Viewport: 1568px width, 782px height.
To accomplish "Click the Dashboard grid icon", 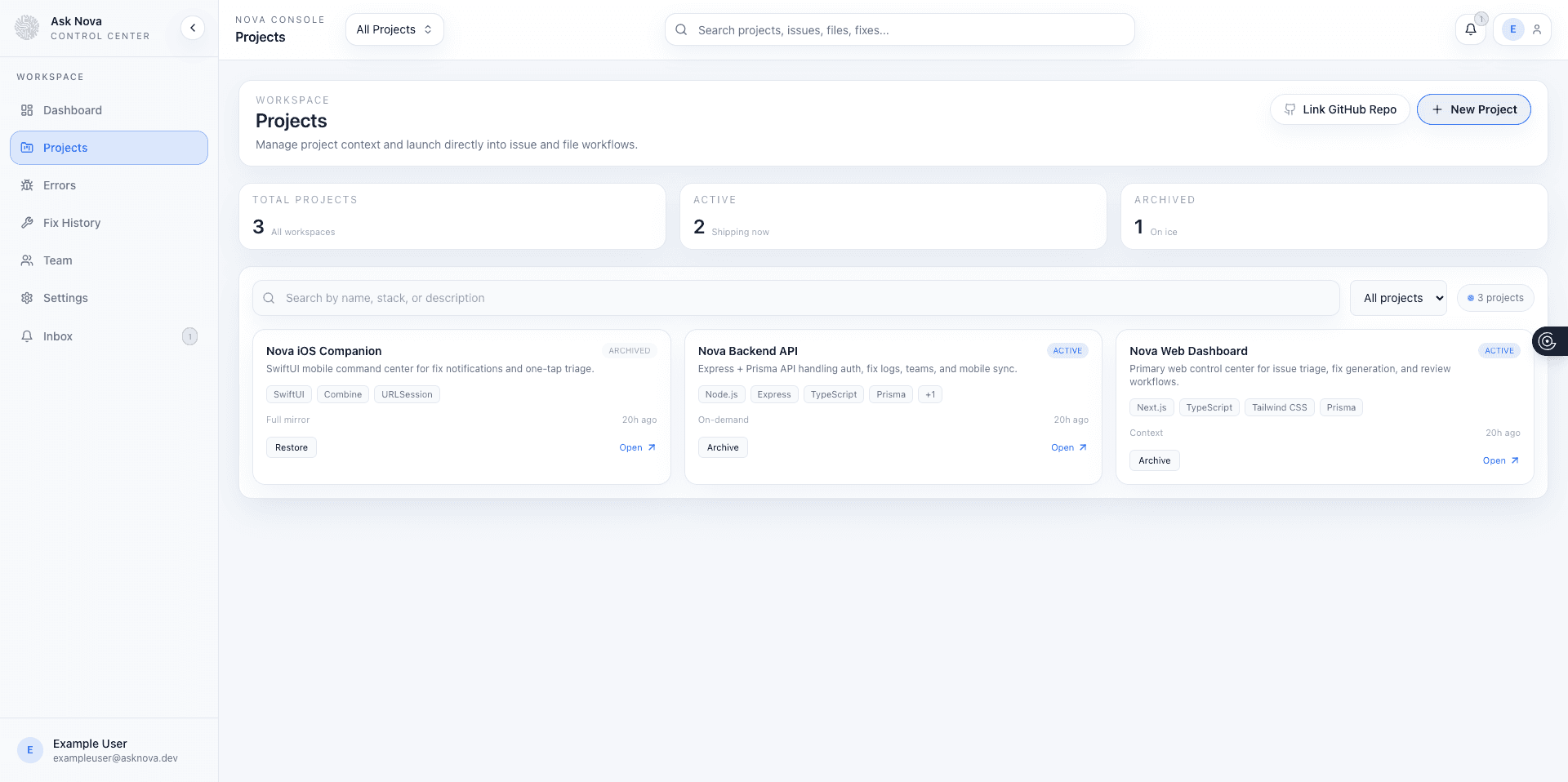I will [27, 109].
